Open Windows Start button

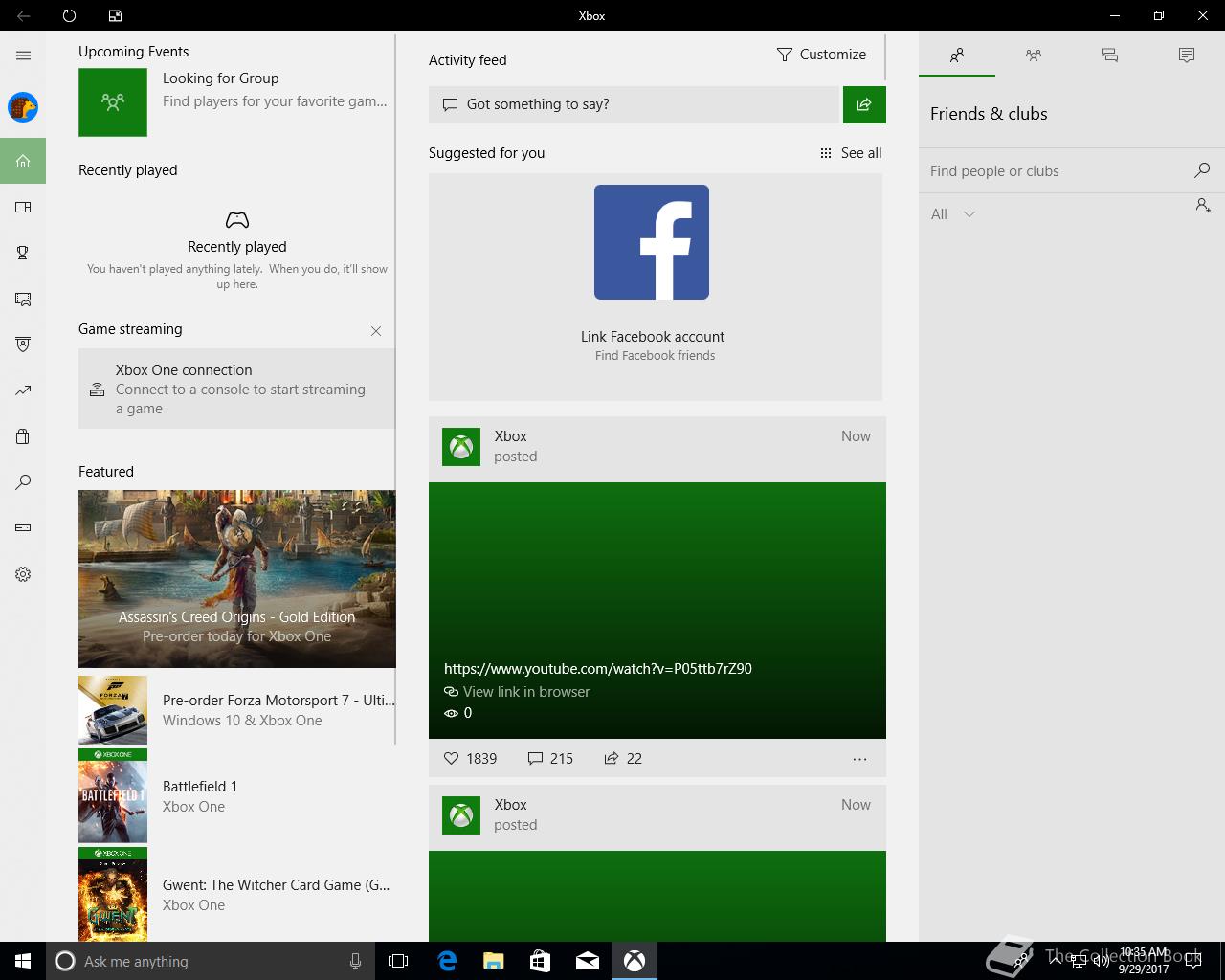coord(23,961)
